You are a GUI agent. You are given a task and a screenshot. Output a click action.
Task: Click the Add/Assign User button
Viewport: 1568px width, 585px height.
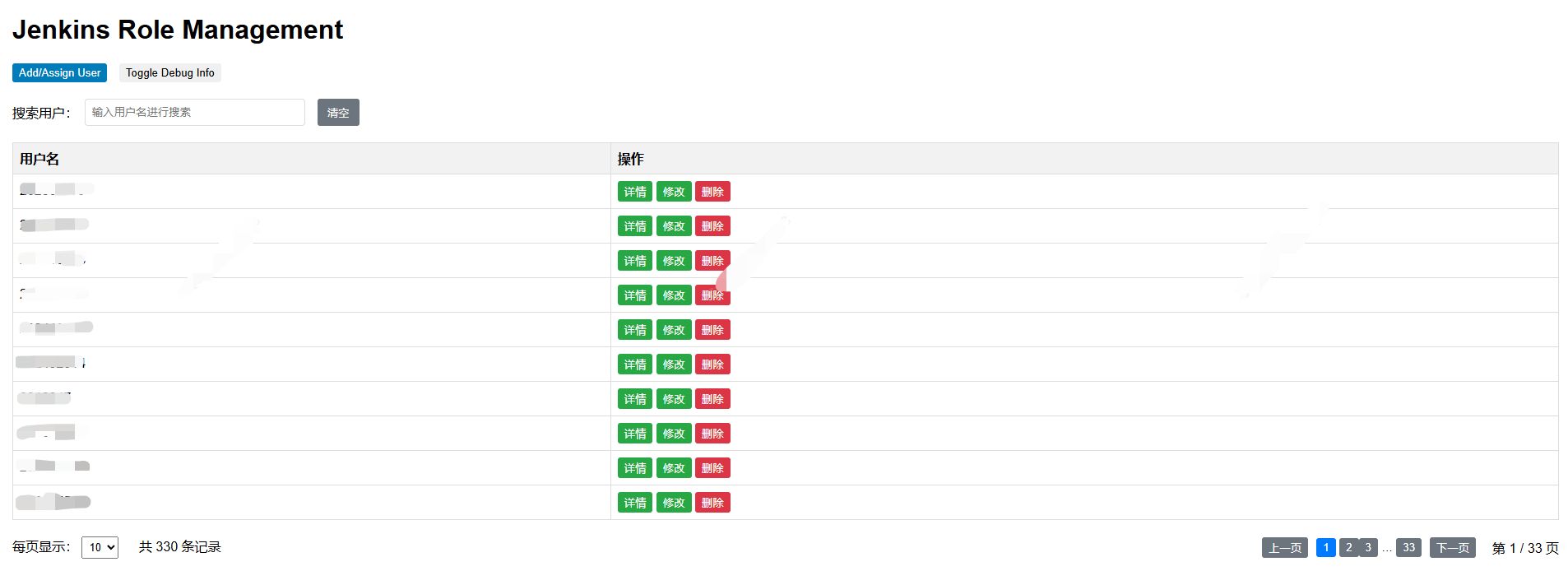(59, 72)
